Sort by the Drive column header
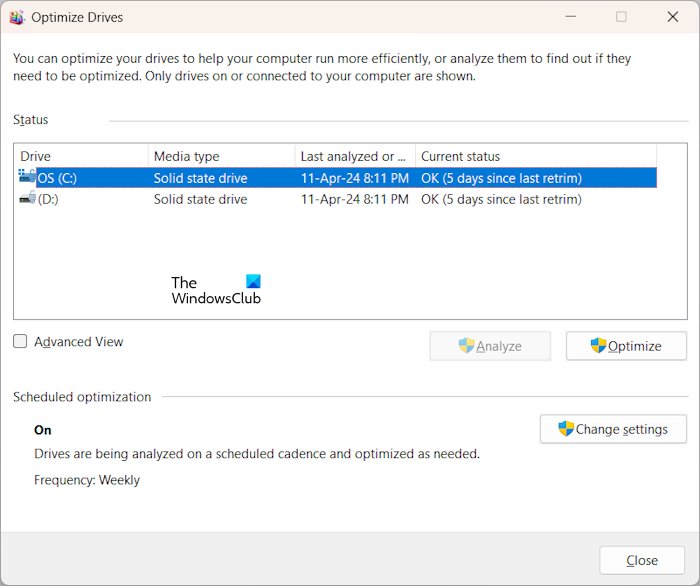 pos(80,156)
